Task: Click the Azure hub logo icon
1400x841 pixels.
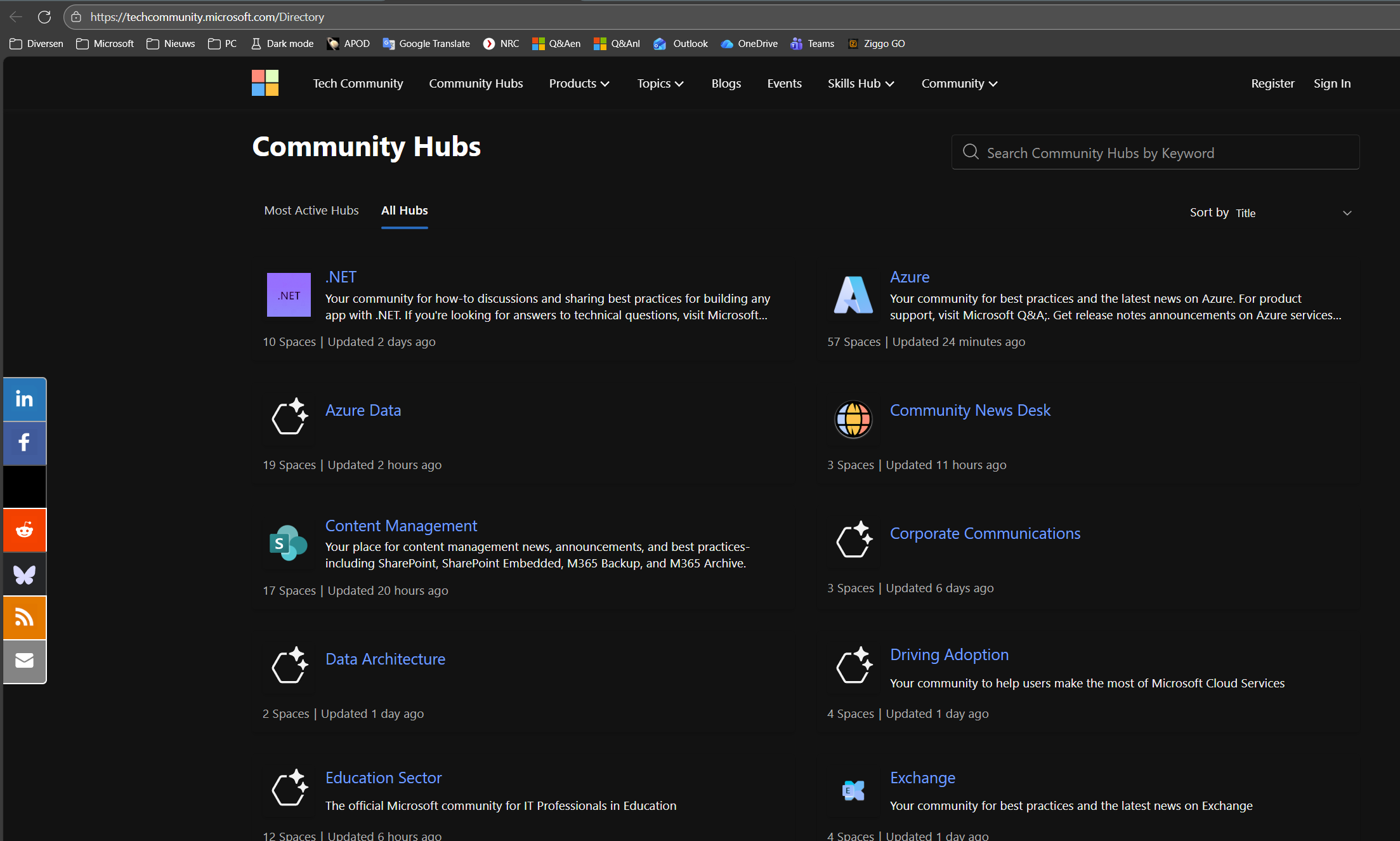Action: (853, 295)
